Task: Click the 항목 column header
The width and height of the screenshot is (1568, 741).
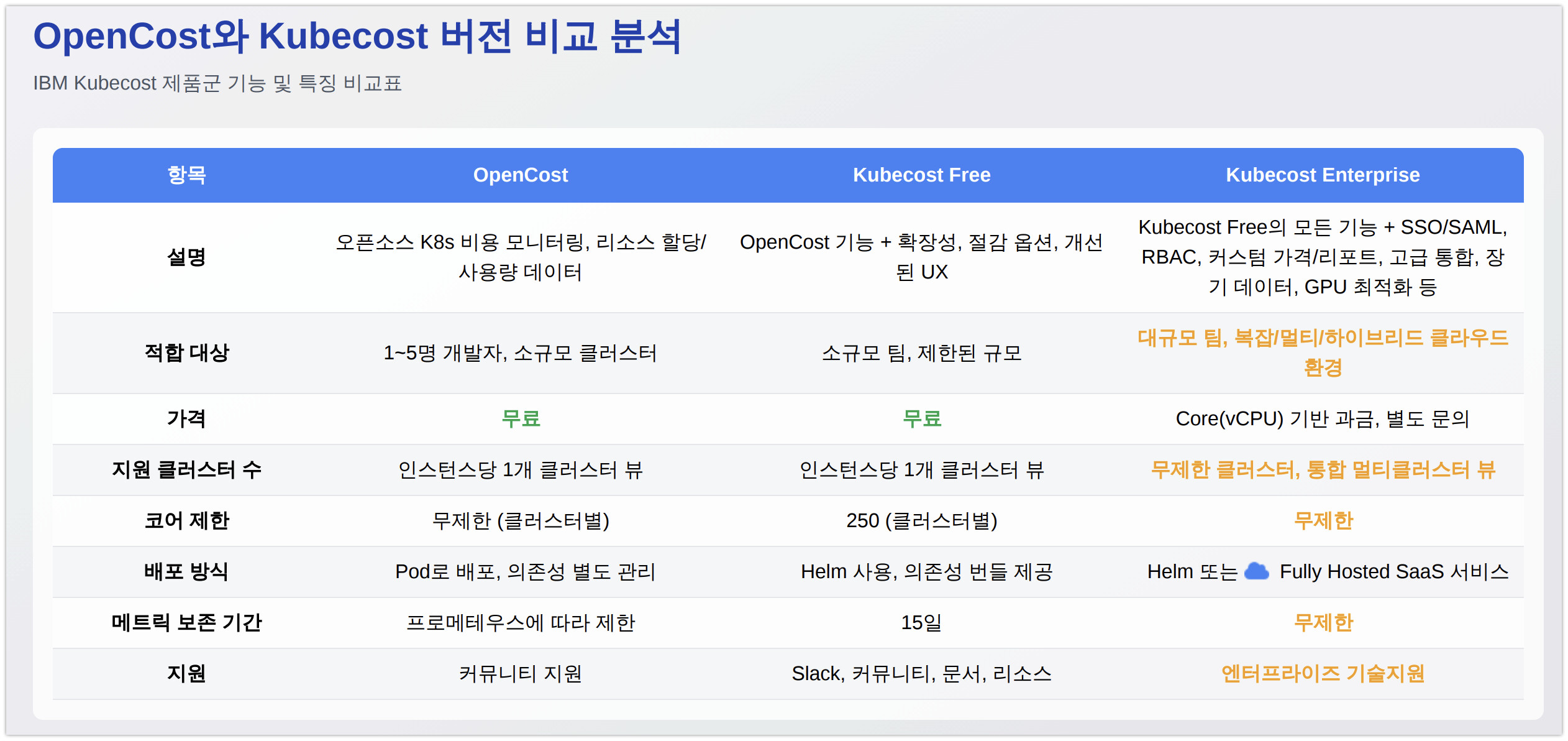Action: click(186, 175)
